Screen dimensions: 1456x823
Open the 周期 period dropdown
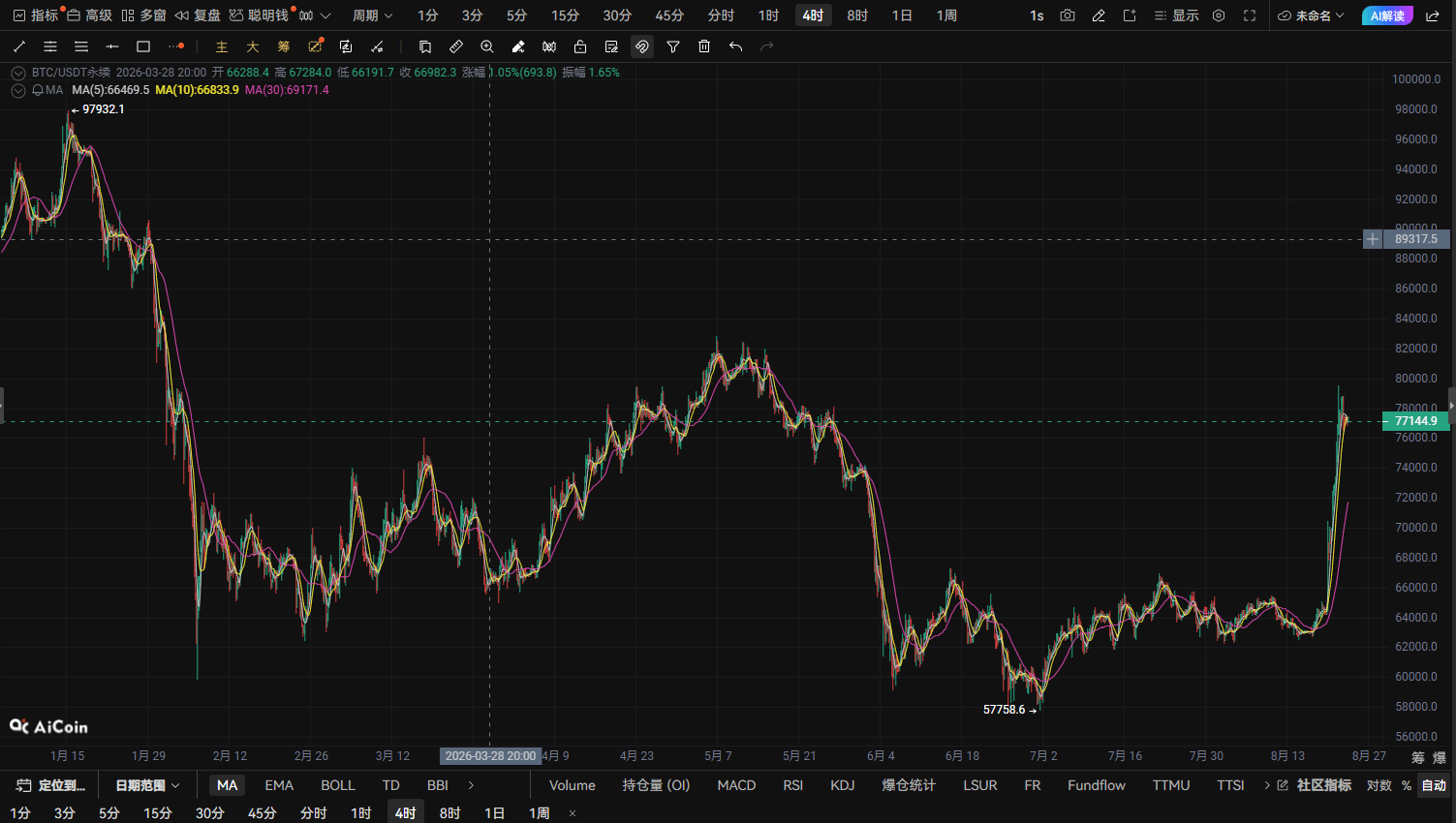click(x=373, y=15)
